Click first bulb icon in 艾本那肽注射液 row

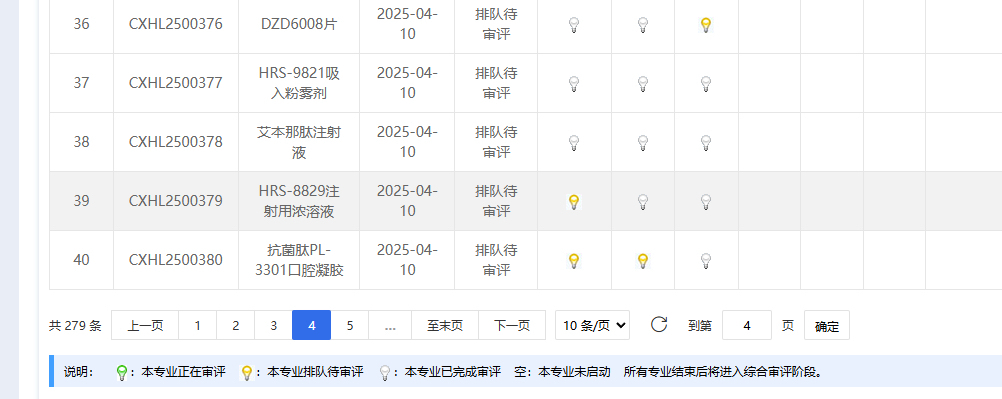[574, 143]
